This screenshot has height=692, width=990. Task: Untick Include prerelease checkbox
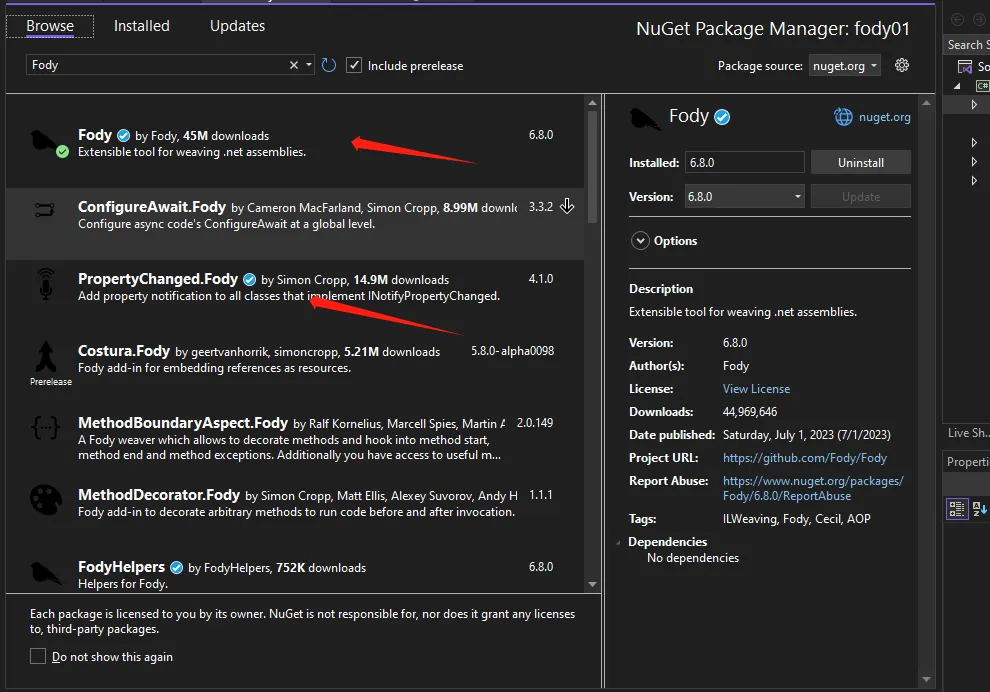pyautogui.click(x=354, y=65)
